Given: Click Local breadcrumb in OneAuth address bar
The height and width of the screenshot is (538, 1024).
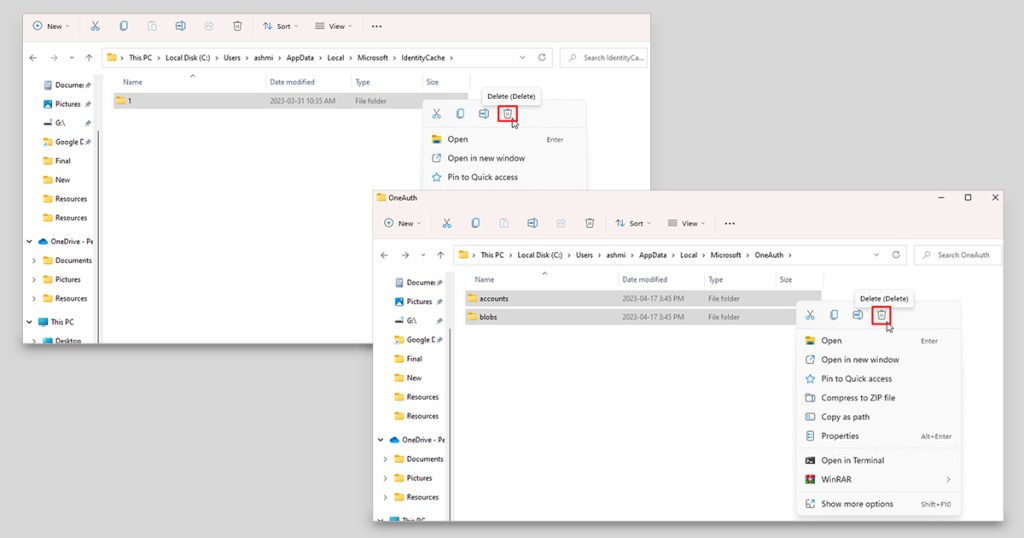Looking at the screenshot, I should click(688, 255).
